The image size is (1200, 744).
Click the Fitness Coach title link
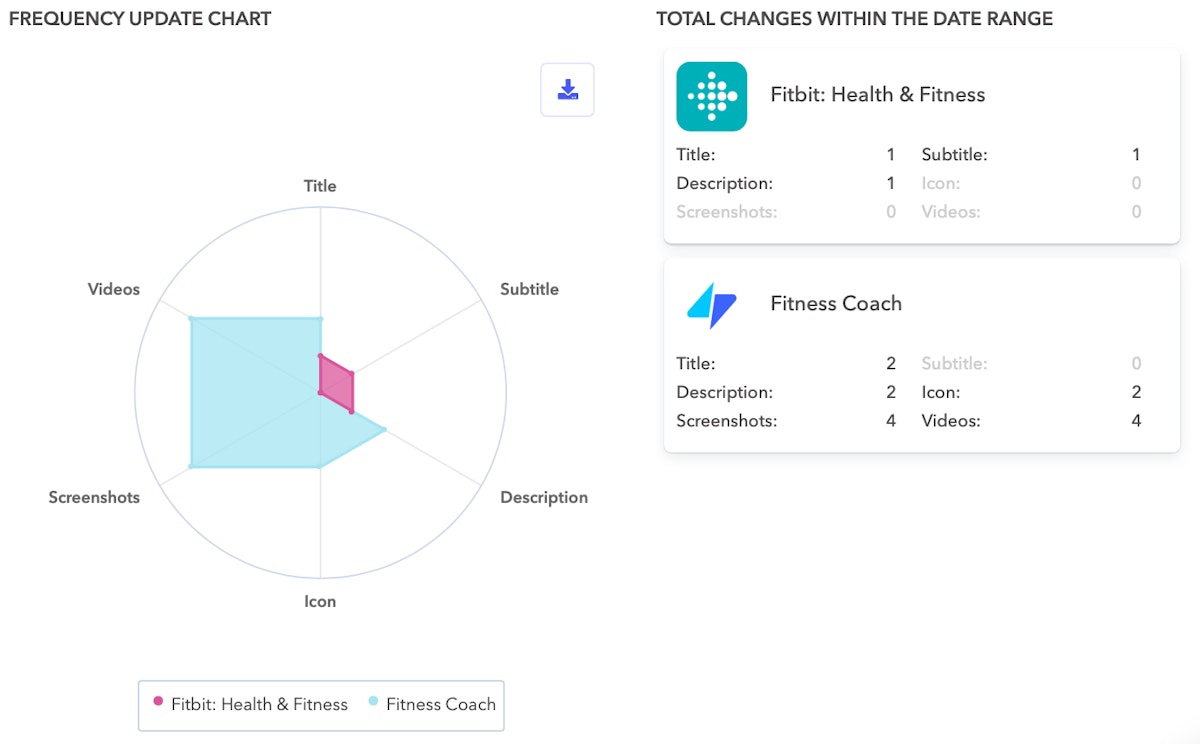point(836,303)
